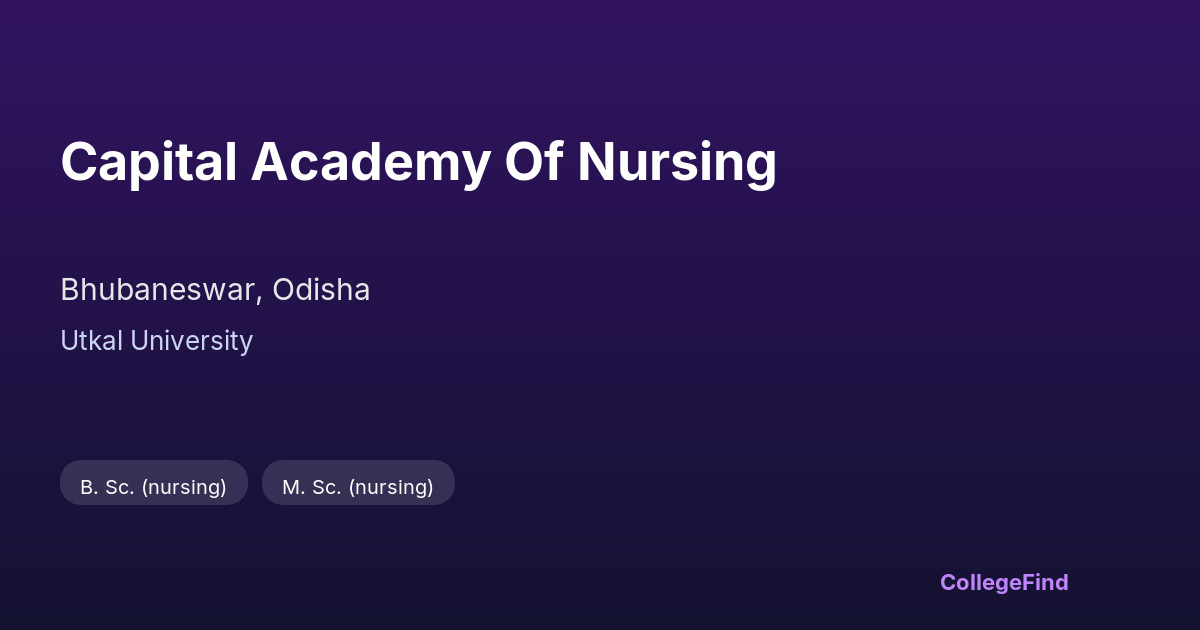The height and width of the screenshot is (630, 1200).
Task: Click "M. Sc." text inside the second tag
Action: 311,487
